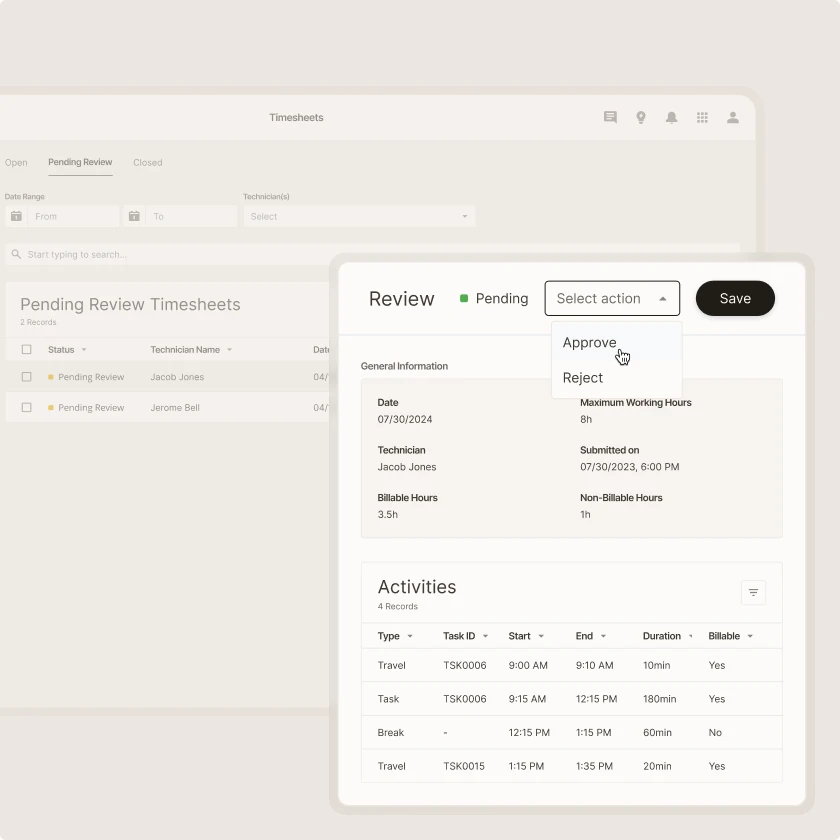Click the date value 07/30/2024
The width and height of the screenshot is (840, 840).
click(405, 419)
